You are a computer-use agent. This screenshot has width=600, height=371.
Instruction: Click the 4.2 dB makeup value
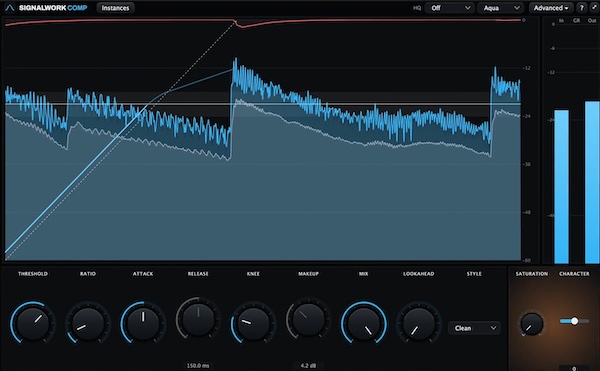tap(308, 366)
